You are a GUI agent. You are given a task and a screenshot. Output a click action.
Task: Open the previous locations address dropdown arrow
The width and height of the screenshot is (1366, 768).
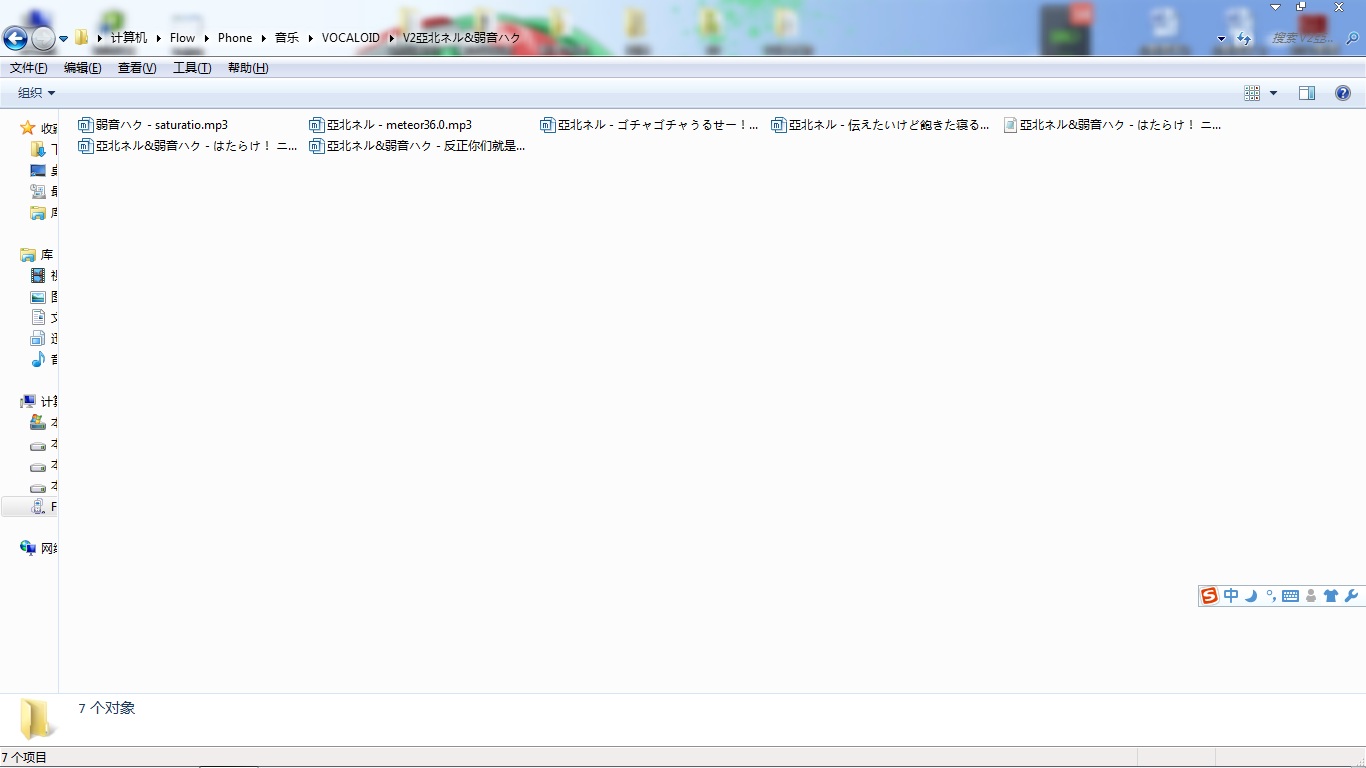(x=1221, y=39)
